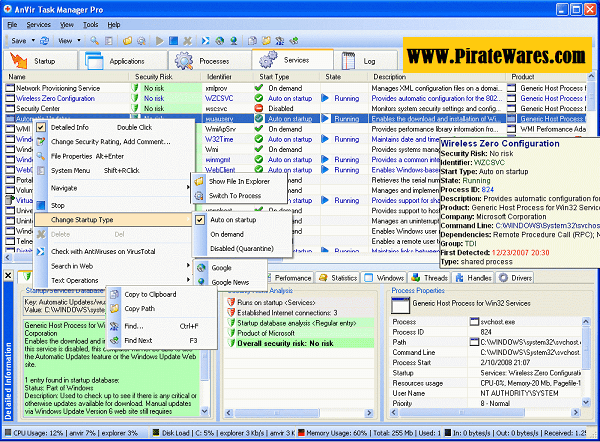600x442 pixels.
Task: Click the gray X delete toolbar icon
Action: tap(187, 41)
